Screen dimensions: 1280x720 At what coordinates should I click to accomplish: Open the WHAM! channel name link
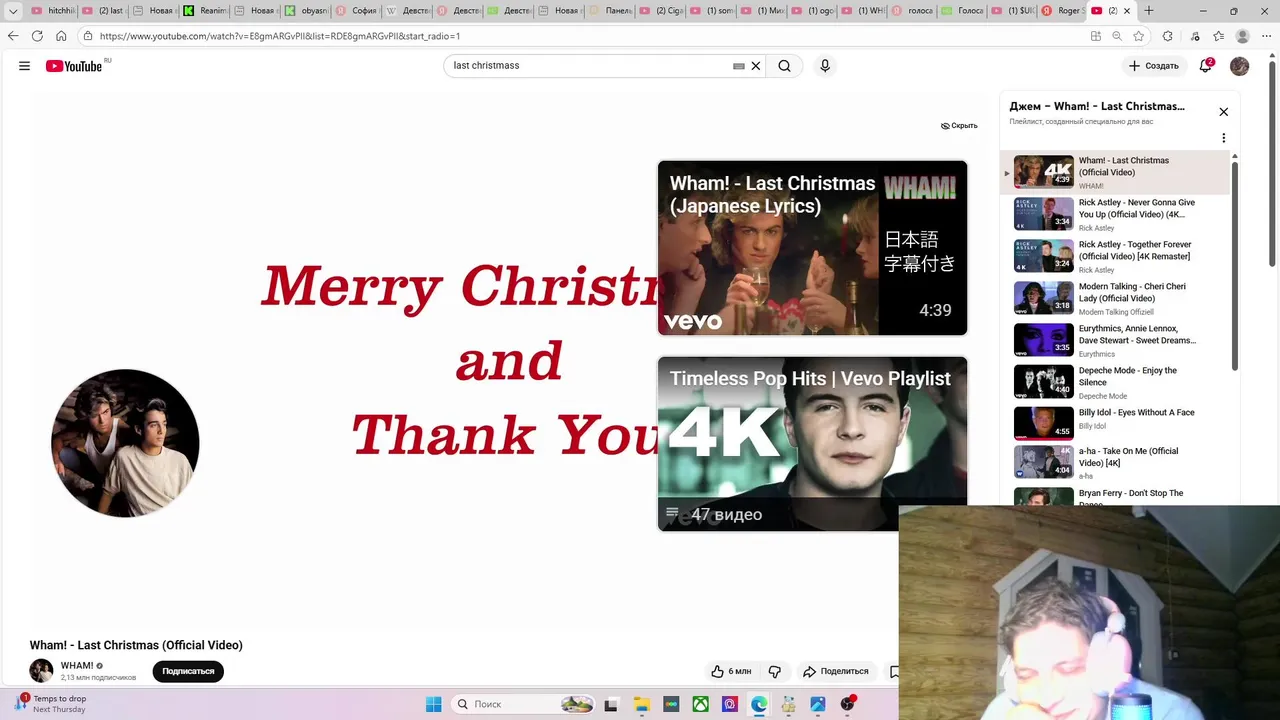coord(77,666)
